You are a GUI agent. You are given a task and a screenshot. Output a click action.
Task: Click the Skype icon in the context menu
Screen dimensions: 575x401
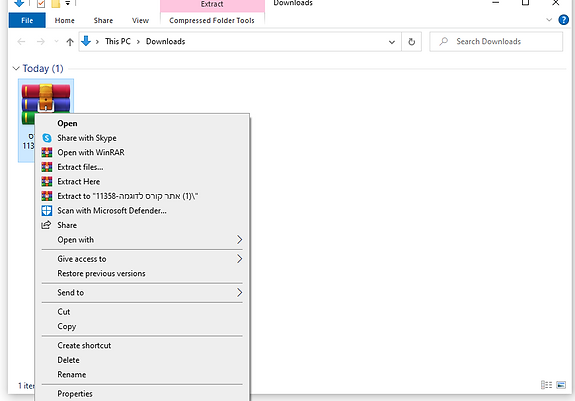(x=47, y=138)
